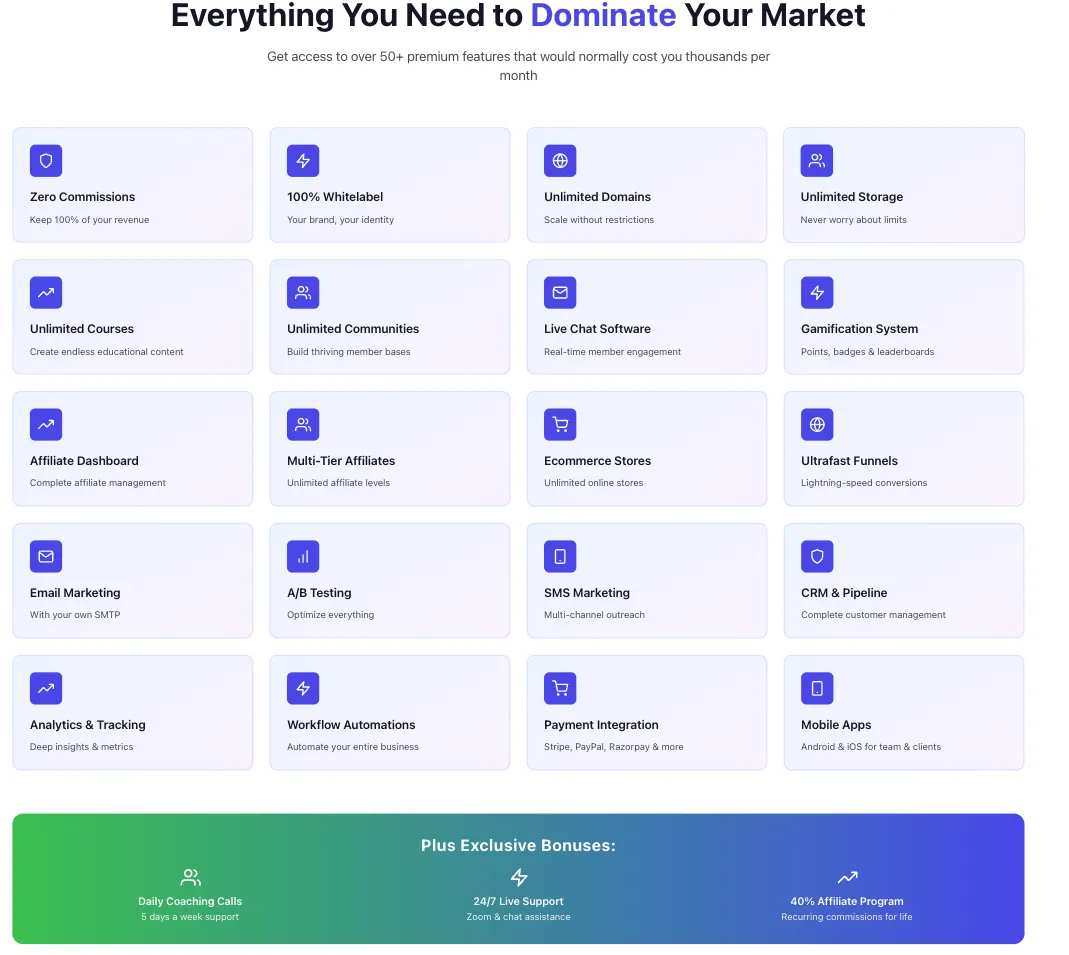Click the trending icon above Affiliate Dashboard
The width and height of the screenshot is (1069, 955).
click(46, 425)
